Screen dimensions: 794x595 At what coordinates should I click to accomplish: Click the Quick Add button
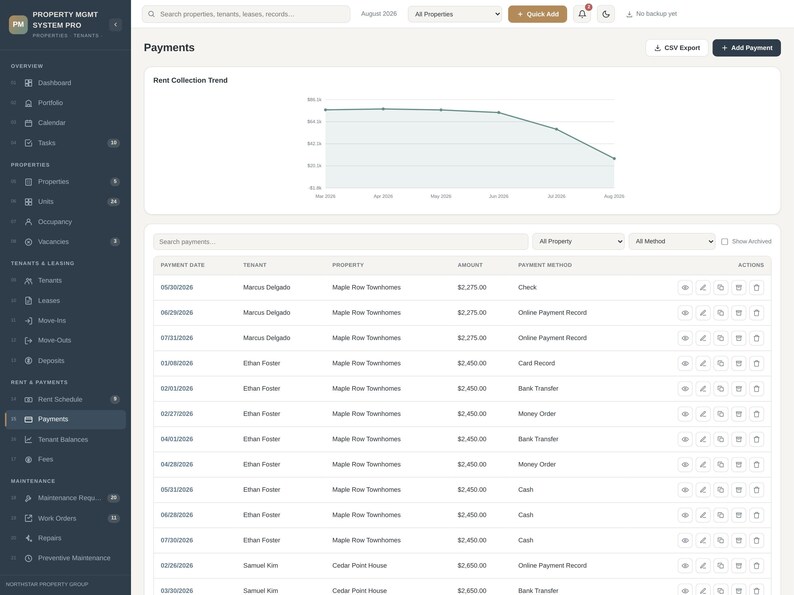537,14
